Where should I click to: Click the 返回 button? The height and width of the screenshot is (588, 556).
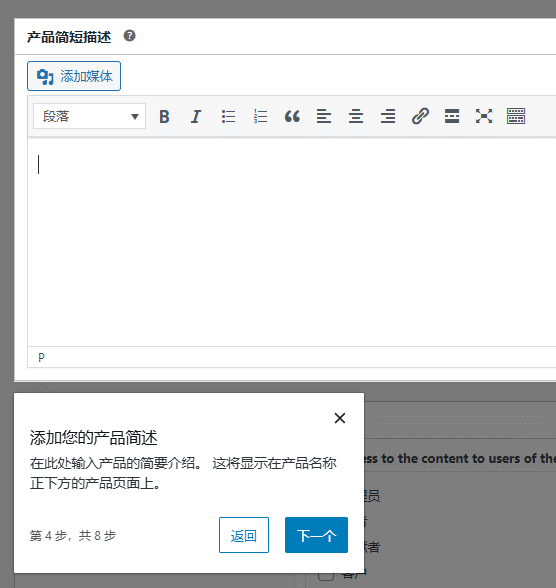pos(244,535)
